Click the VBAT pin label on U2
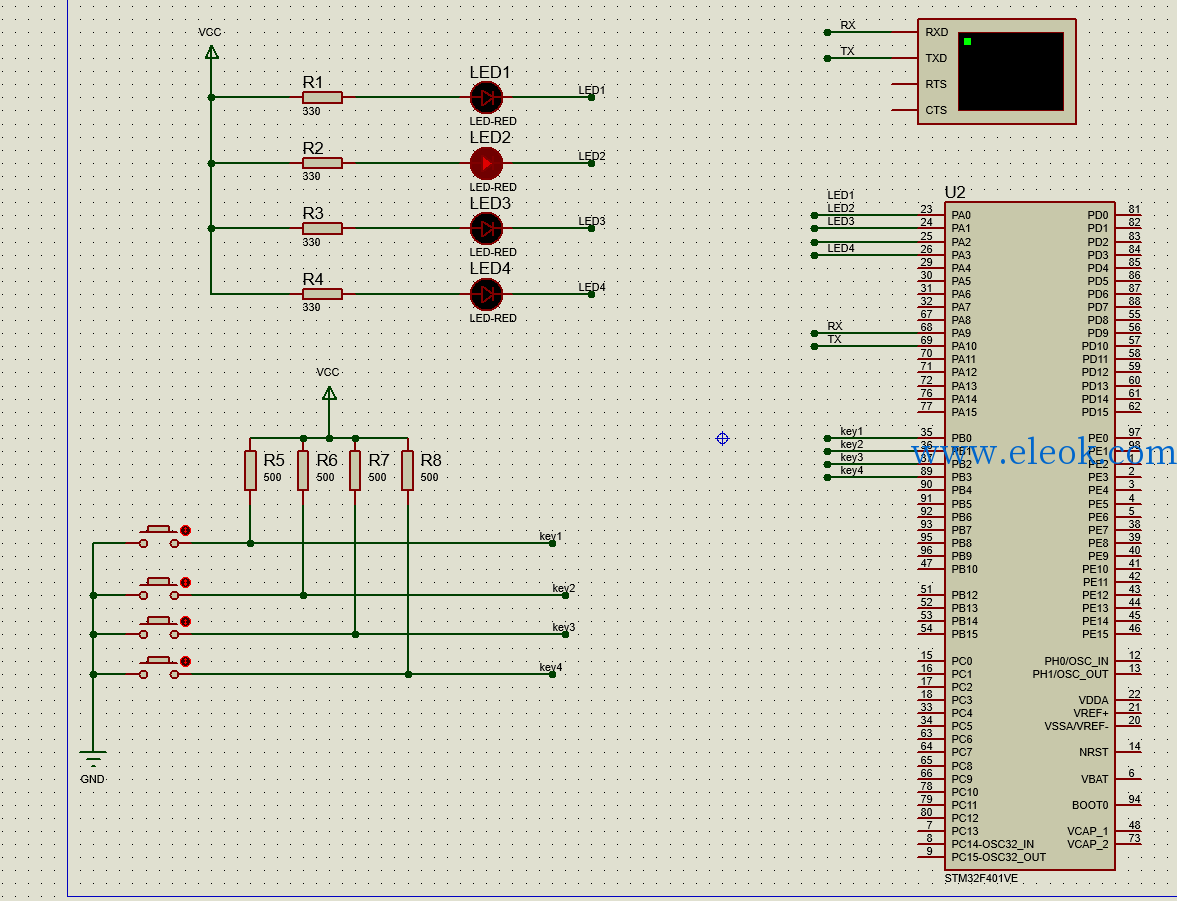 [x=1094, y=779]
